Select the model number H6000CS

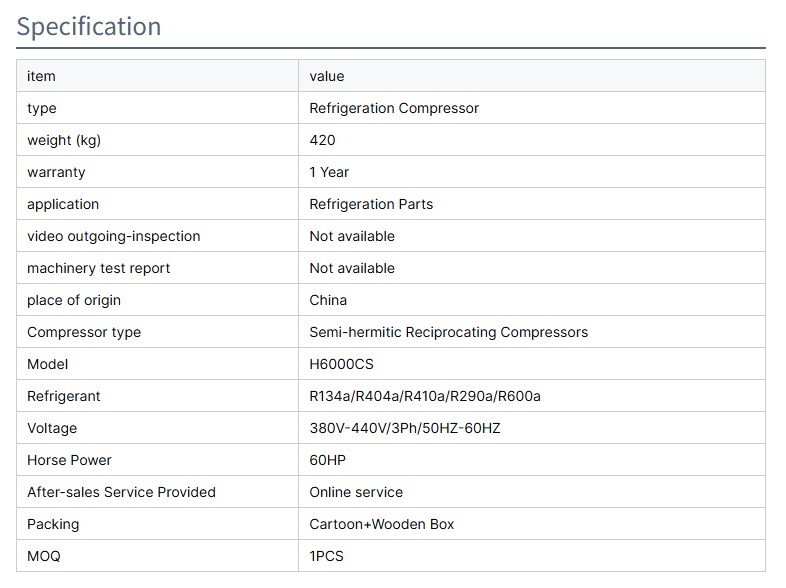click(341, 364)
